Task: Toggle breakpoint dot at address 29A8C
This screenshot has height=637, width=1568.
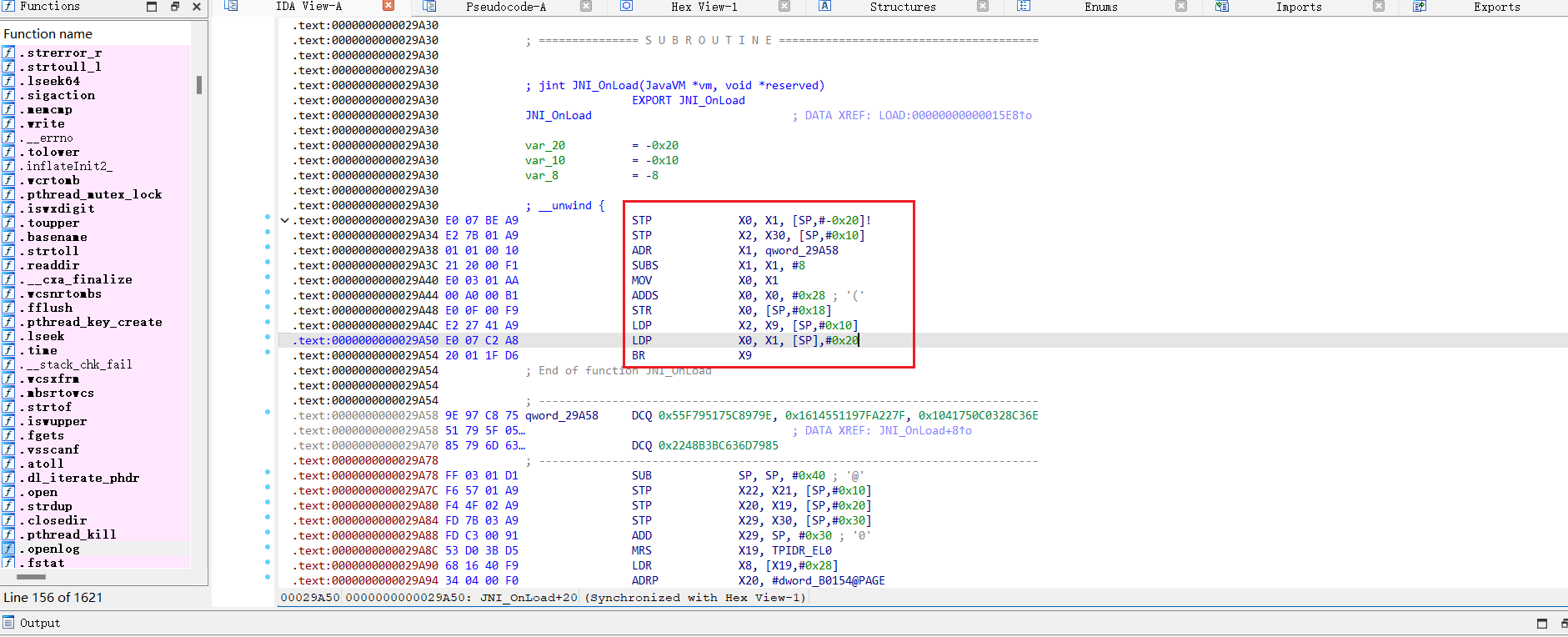Action: (x=268, y=547)
